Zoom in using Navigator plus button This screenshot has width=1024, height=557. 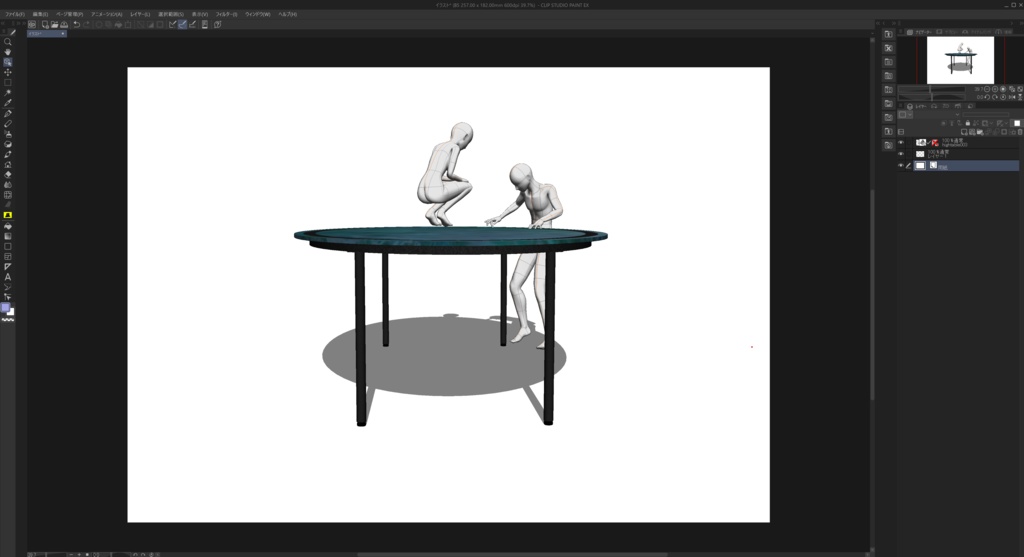pos(995,89)
